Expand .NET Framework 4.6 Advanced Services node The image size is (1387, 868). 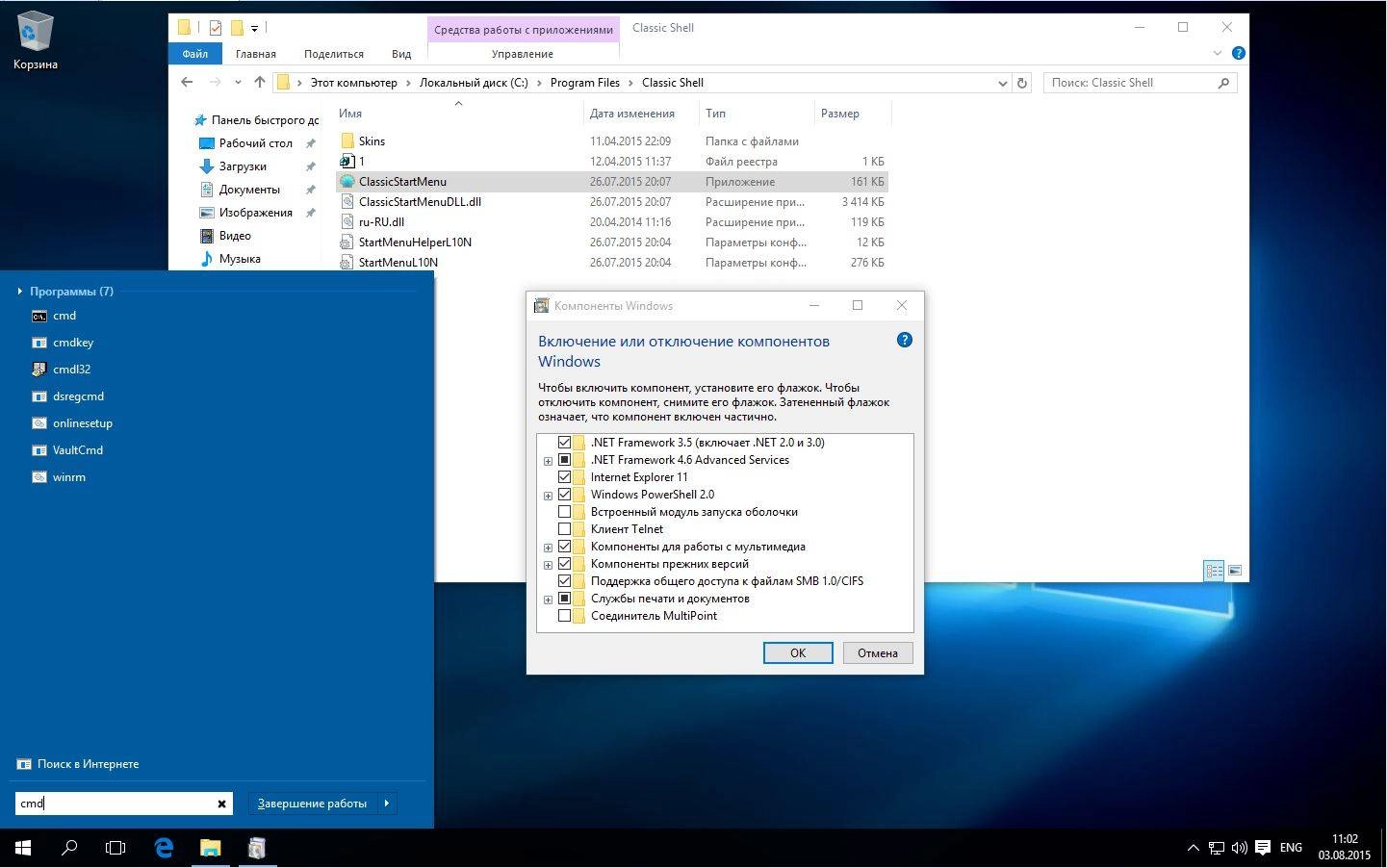549,461
